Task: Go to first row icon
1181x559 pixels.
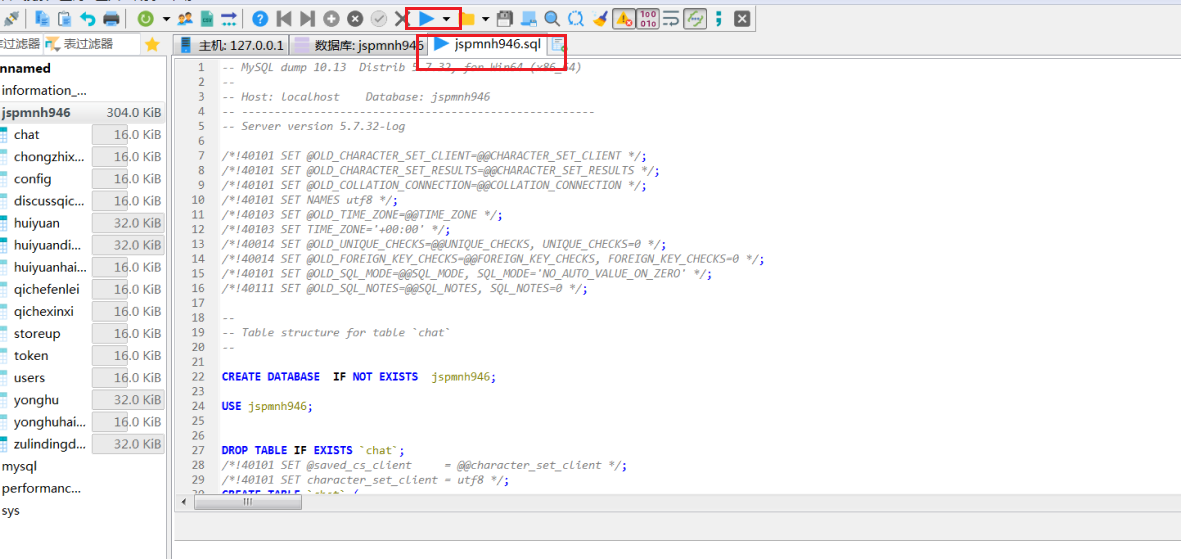Action: pyautogui.click(x=284, y=18)
